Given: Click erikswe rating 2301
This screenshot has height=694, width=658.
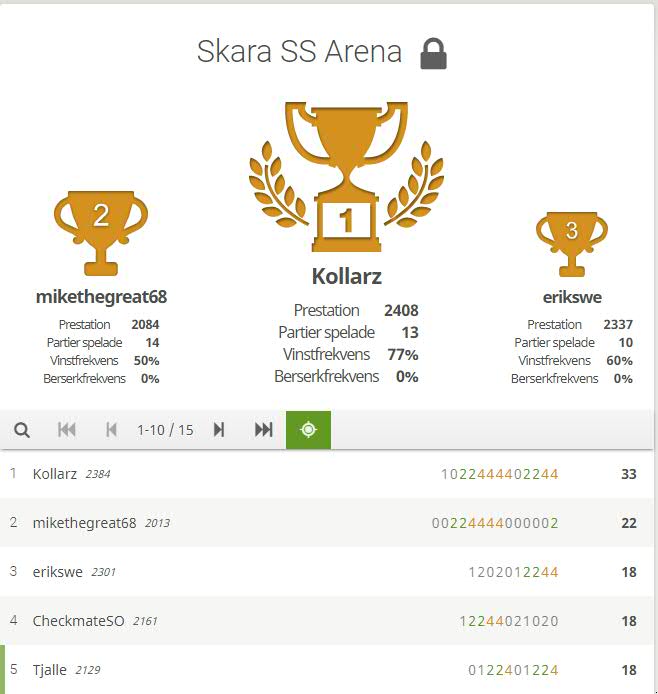Looking at the screenshot, I should click(x=104, y=572).
